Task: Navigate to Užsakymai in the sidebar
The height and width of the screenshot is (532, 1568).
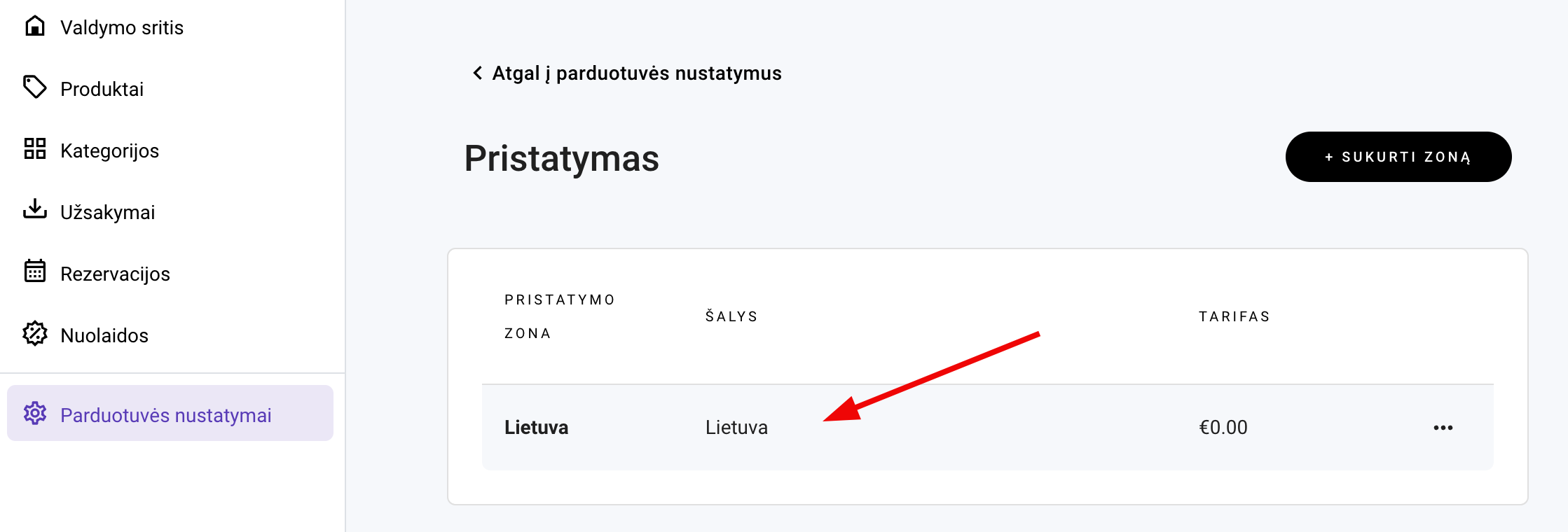Action: [107, 213]
